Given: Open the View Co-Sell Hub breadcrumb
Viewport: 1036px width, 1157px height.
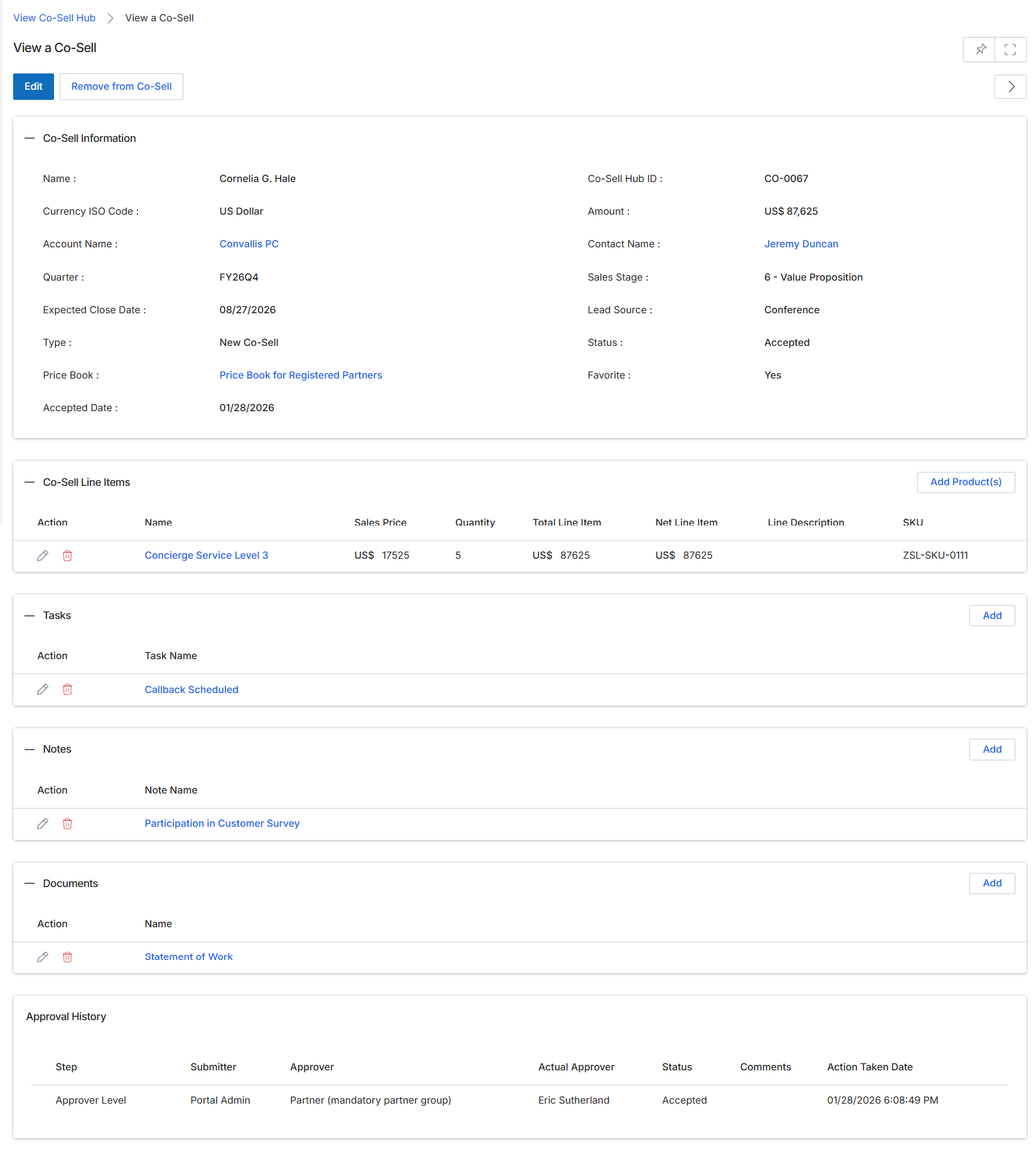Looking at the screenshot, I should (55, 18).
